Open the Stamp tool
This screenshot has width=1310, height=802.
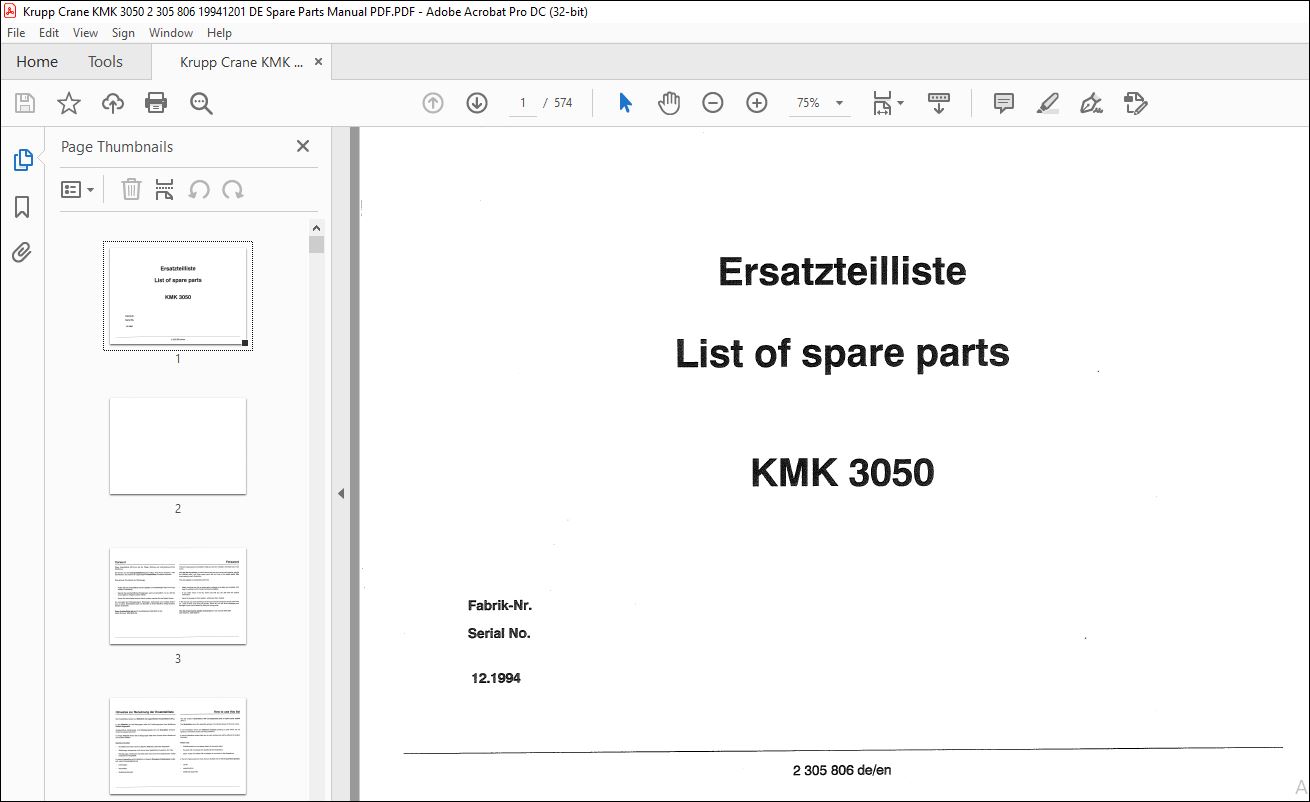click(x=1136, y=103)
